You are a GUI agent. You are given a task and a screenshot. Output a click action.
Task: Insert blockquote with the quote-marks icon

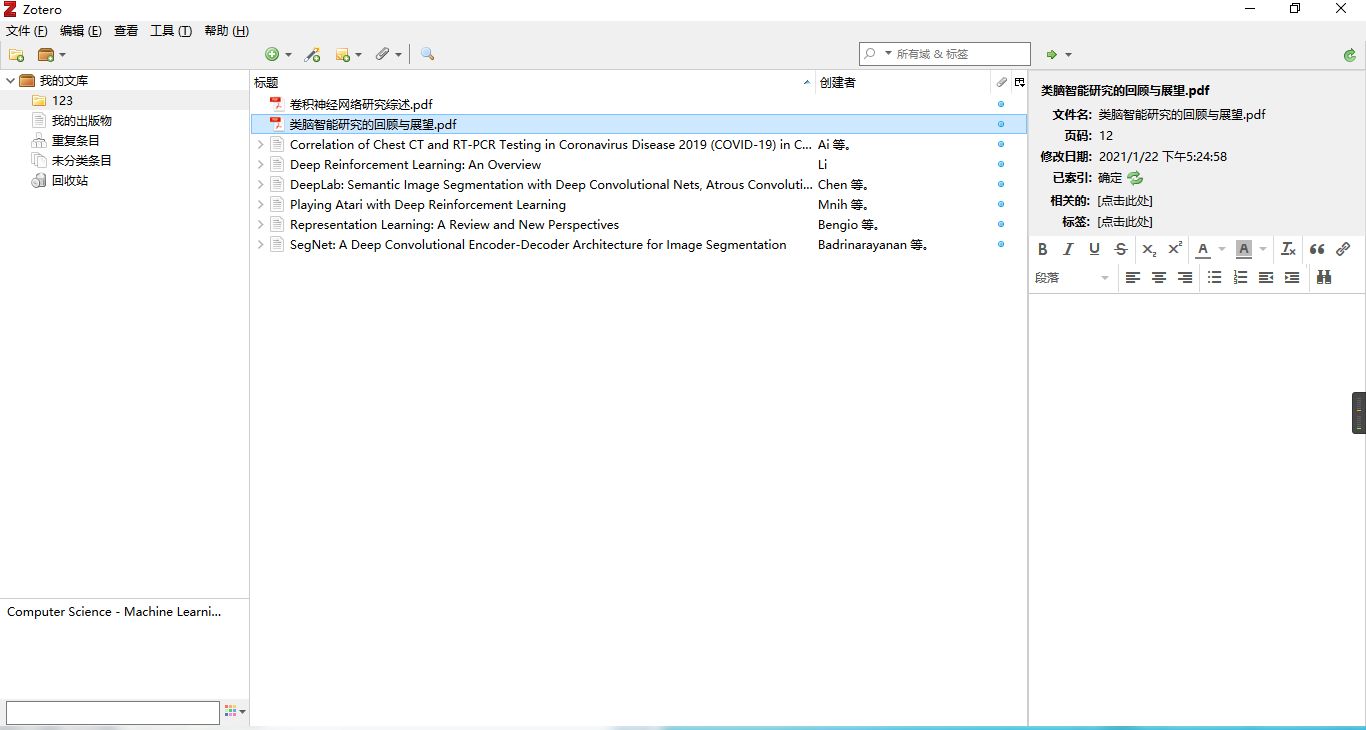click(1317, 249)
